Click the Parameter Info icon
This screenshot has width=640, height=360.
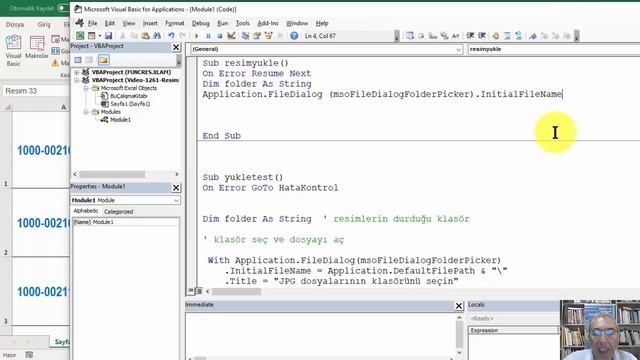(x=444, y=36)
